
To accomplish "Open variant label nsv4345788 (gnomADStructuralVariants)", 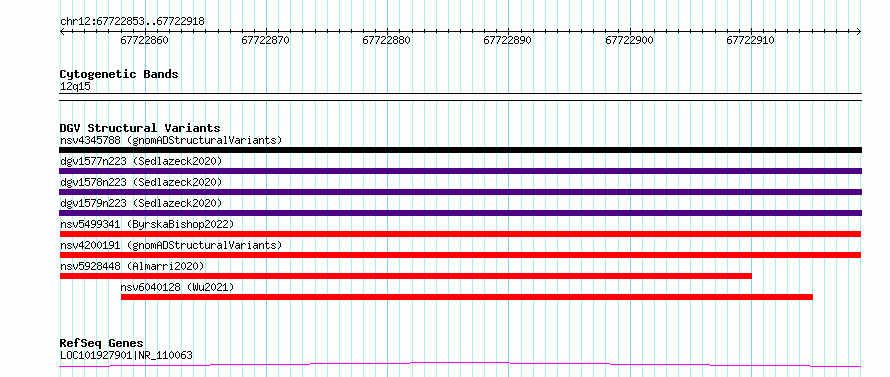I will tap(171, 140).
